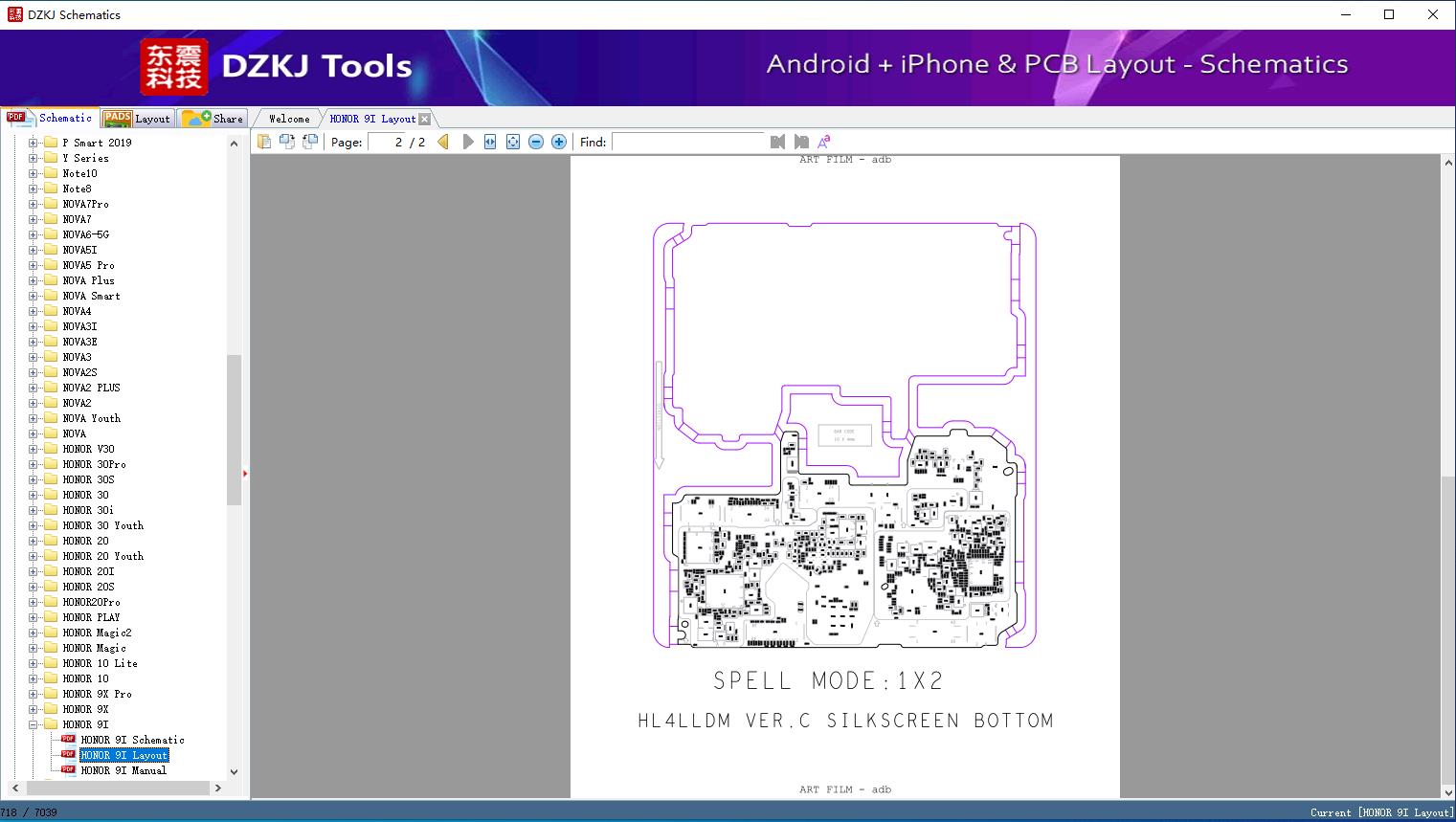
Task: Click folder icon beside HONOR PLAY
Action: 51,617
